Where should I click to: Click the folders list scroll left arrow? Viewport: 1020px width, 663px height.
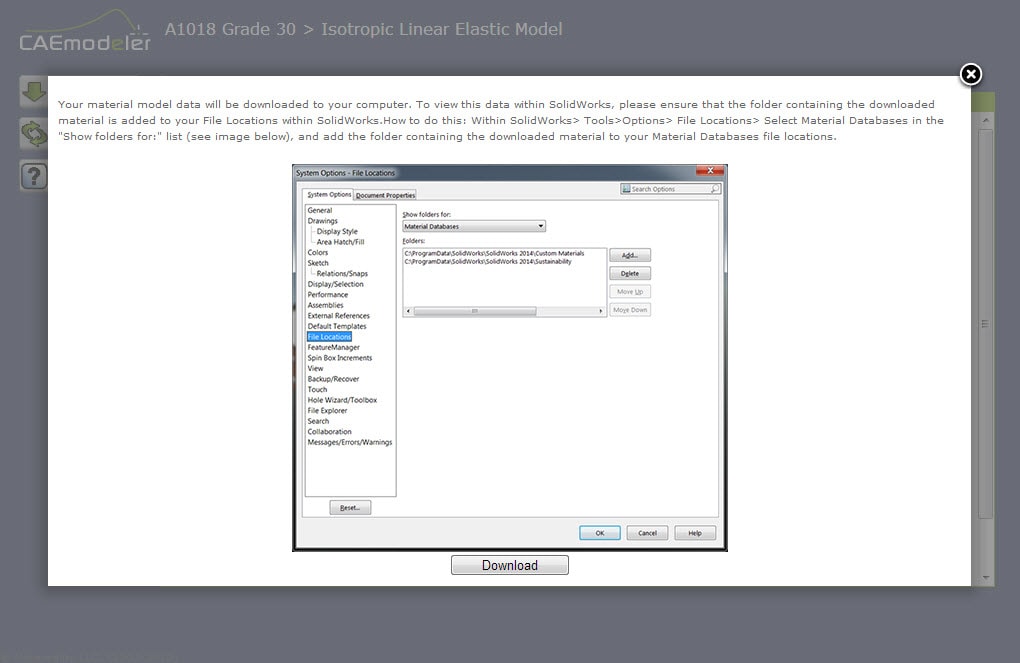pyautogui.click(x=408, y=311)
